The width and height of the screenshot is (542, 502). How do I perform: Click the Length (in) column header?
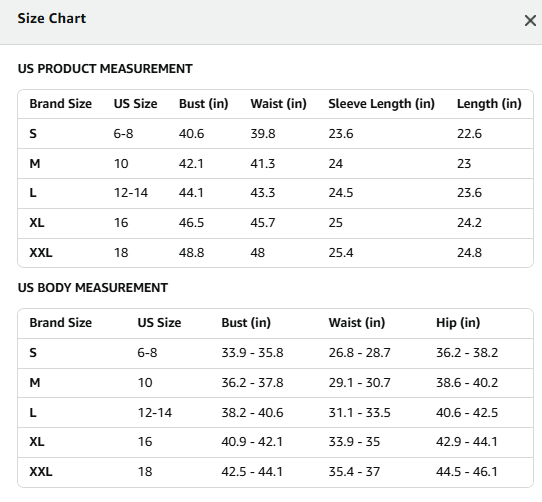489,104
